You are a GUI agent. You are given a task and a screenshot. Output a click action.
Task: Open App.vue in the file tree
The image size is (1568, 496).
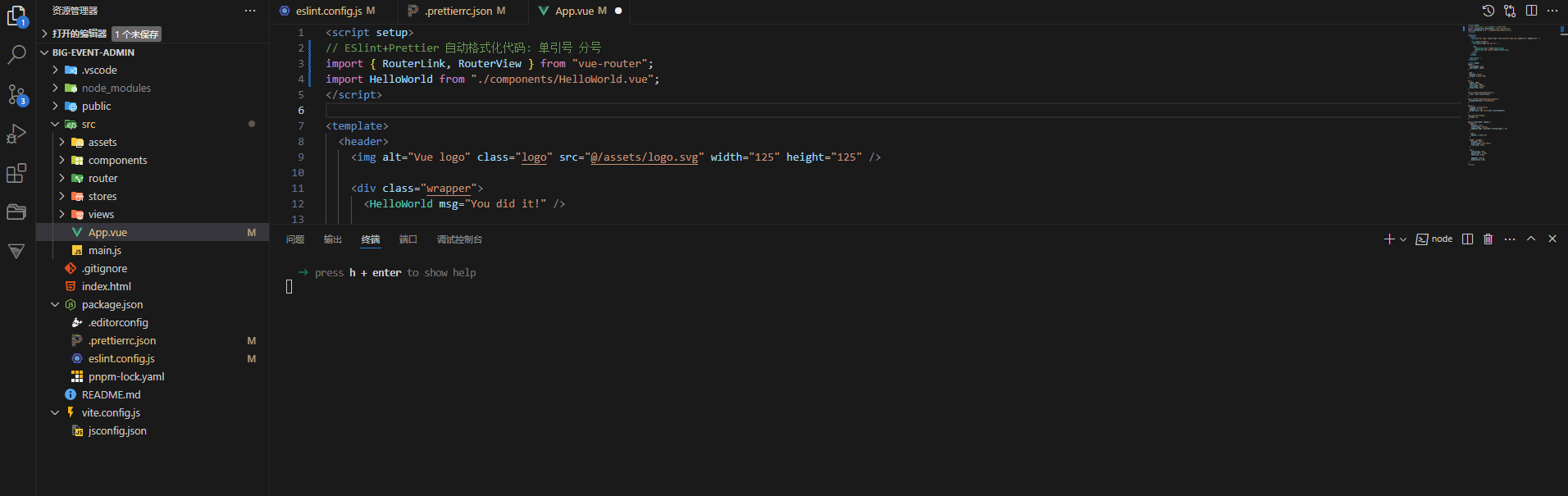coord(153,233)
